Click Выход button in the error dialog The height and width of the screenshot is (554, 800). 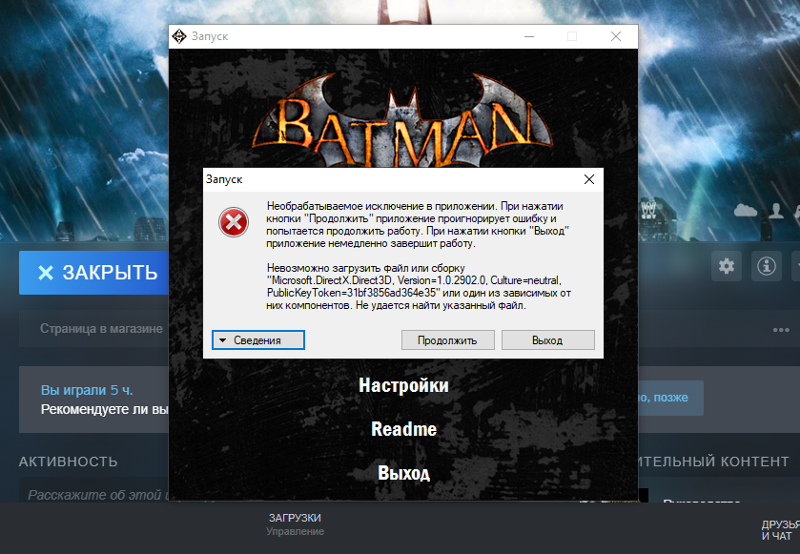click(x=547, y=340)
